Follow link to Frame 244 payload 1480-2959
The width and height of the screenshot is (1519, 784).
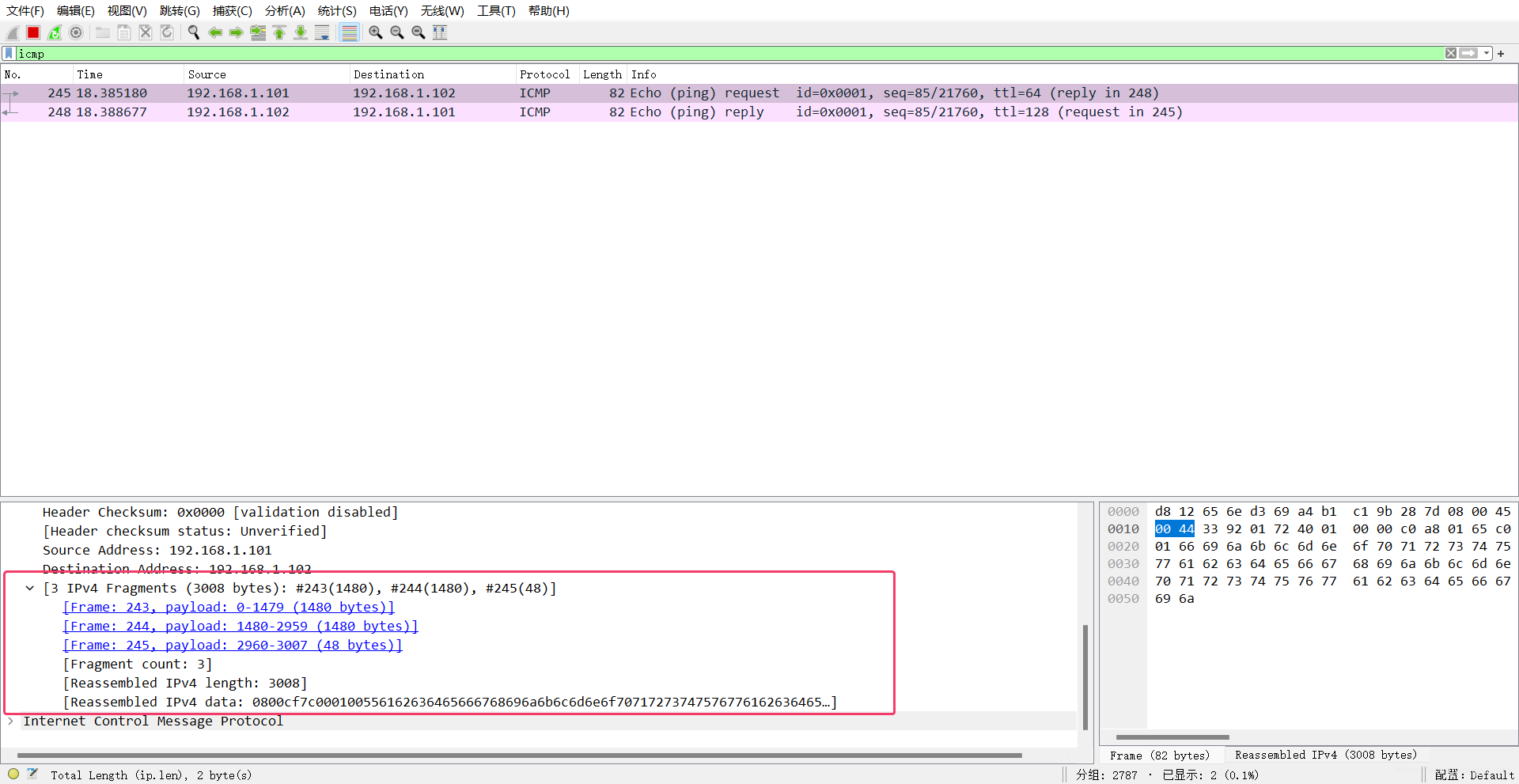[241, 627]
